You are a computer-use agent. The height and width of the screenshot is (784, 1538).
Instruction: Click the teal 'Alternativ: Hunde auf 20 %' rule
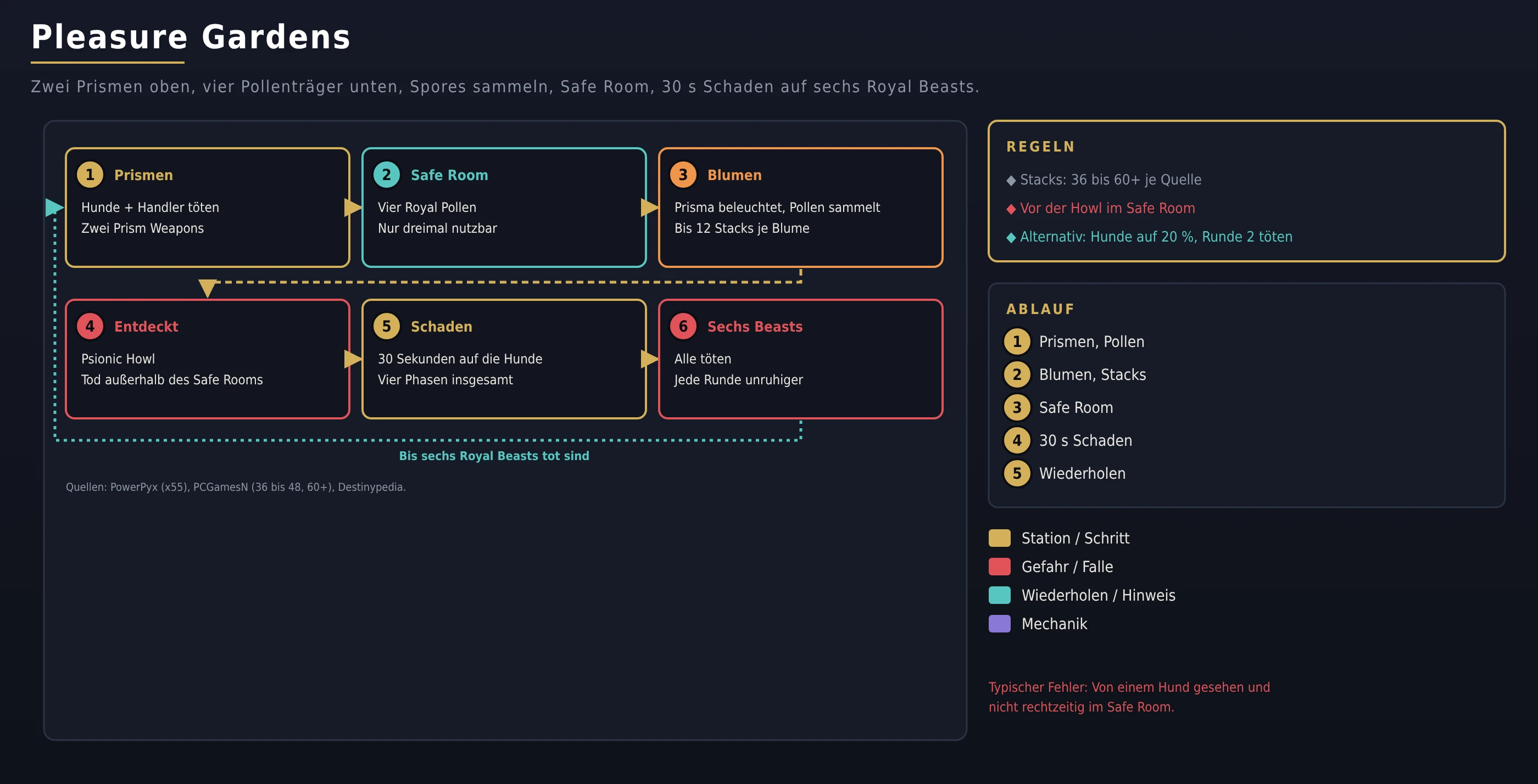(1149, 237)
